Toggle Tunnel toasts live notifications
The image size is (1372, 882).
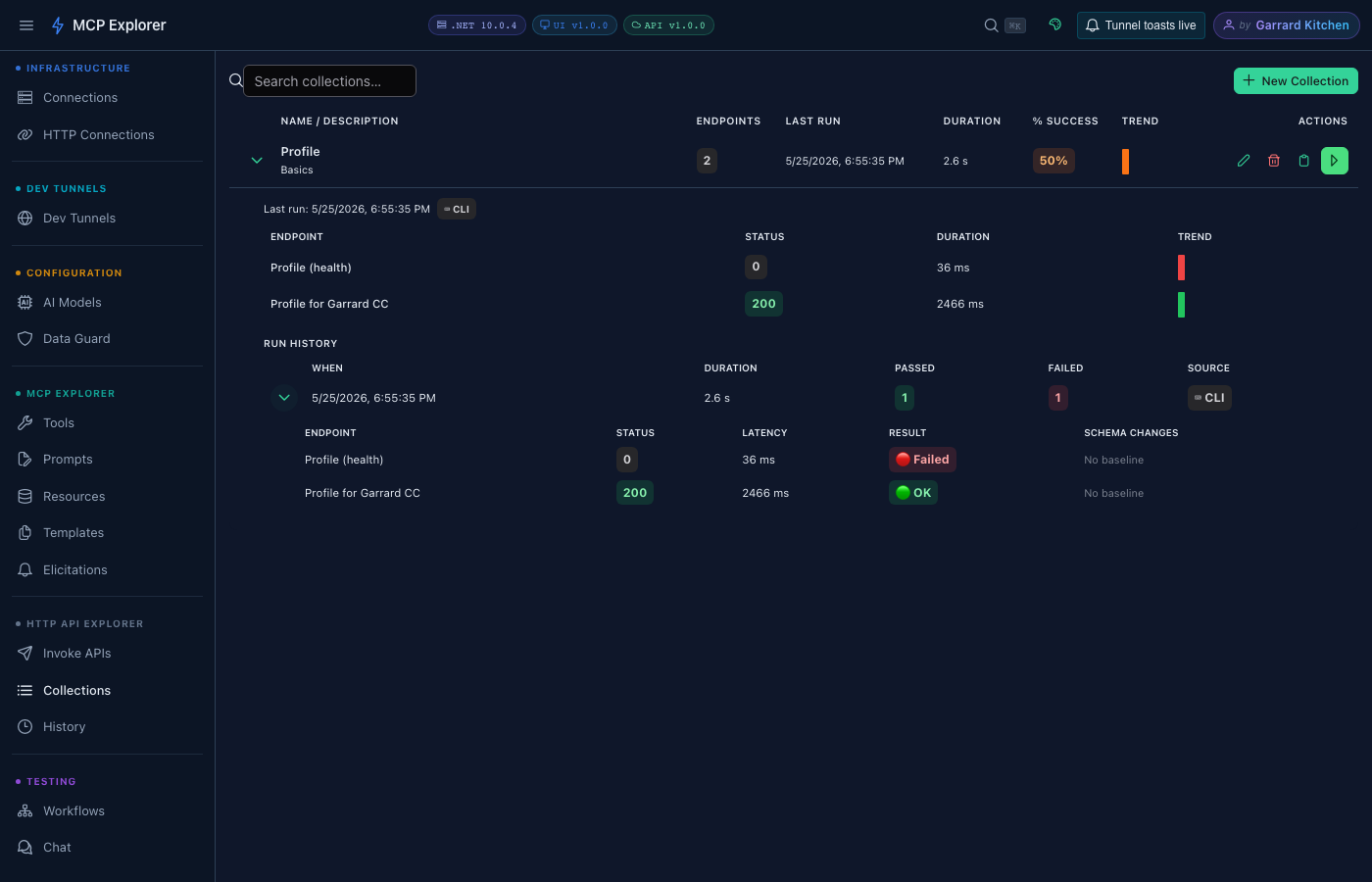point(1141,25)
